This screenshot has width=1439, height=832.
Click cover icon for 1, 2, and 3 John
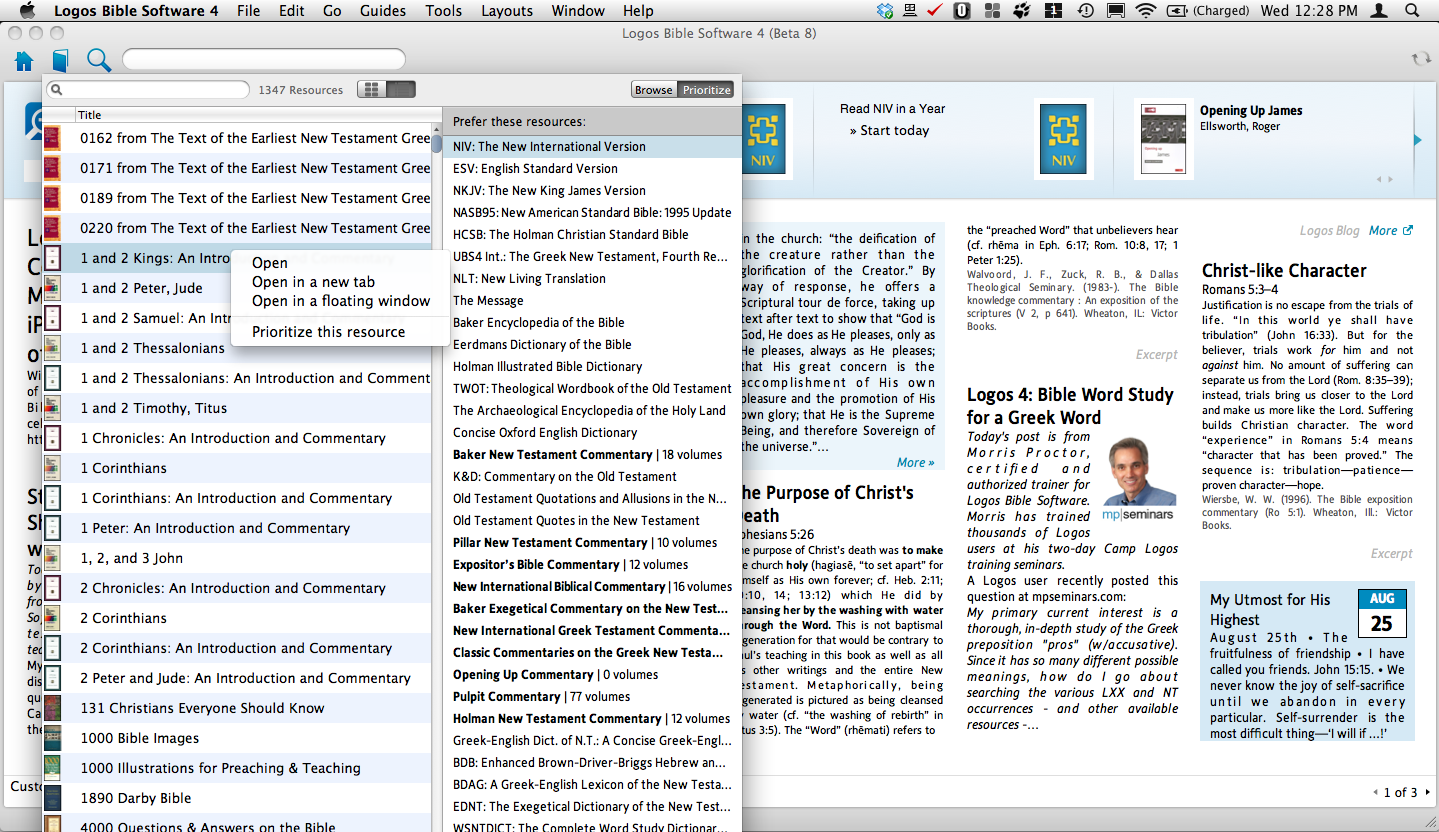click(x=52, y=558)
